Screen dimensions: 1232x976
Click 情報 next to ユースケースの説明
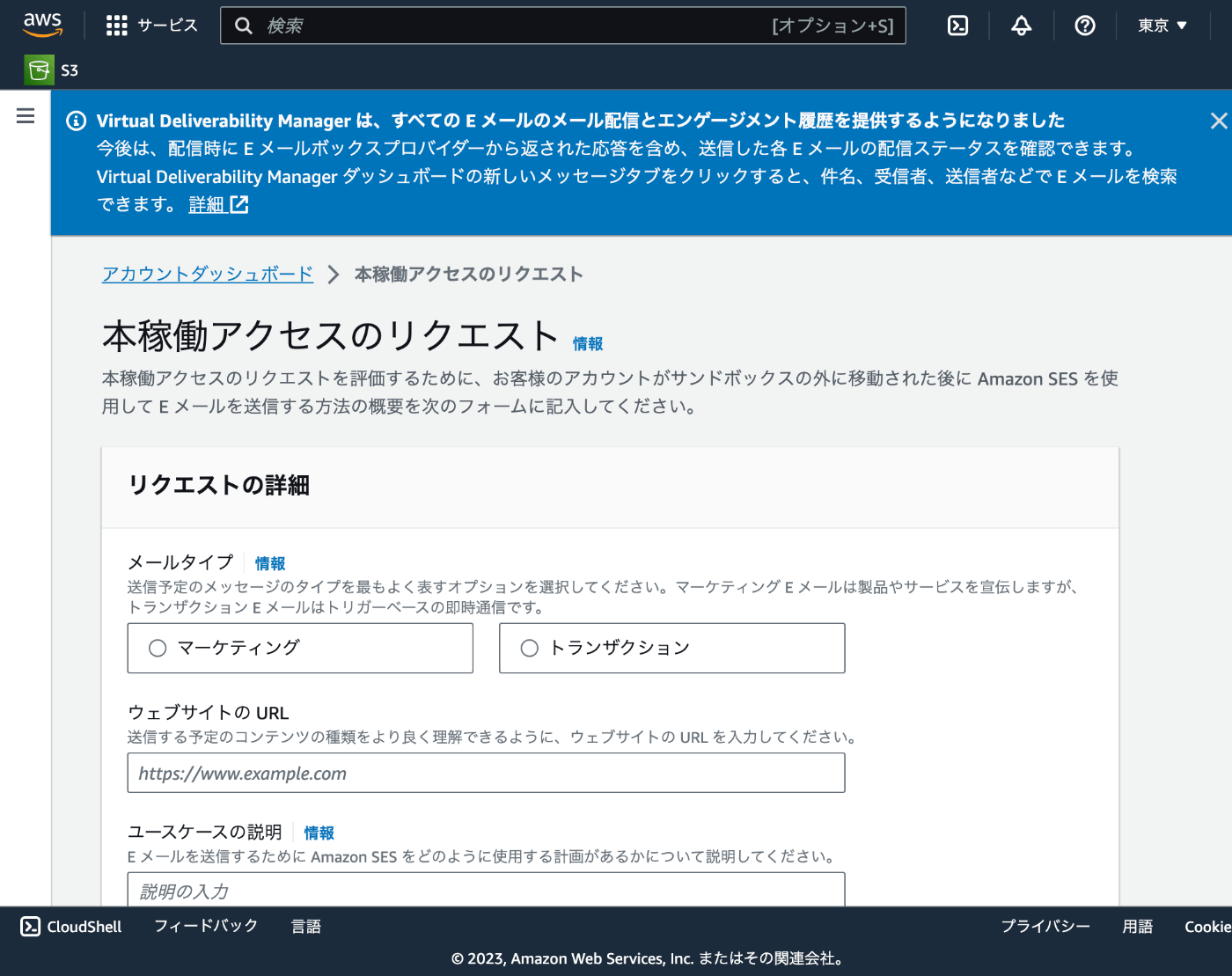(x=319, y=833)
